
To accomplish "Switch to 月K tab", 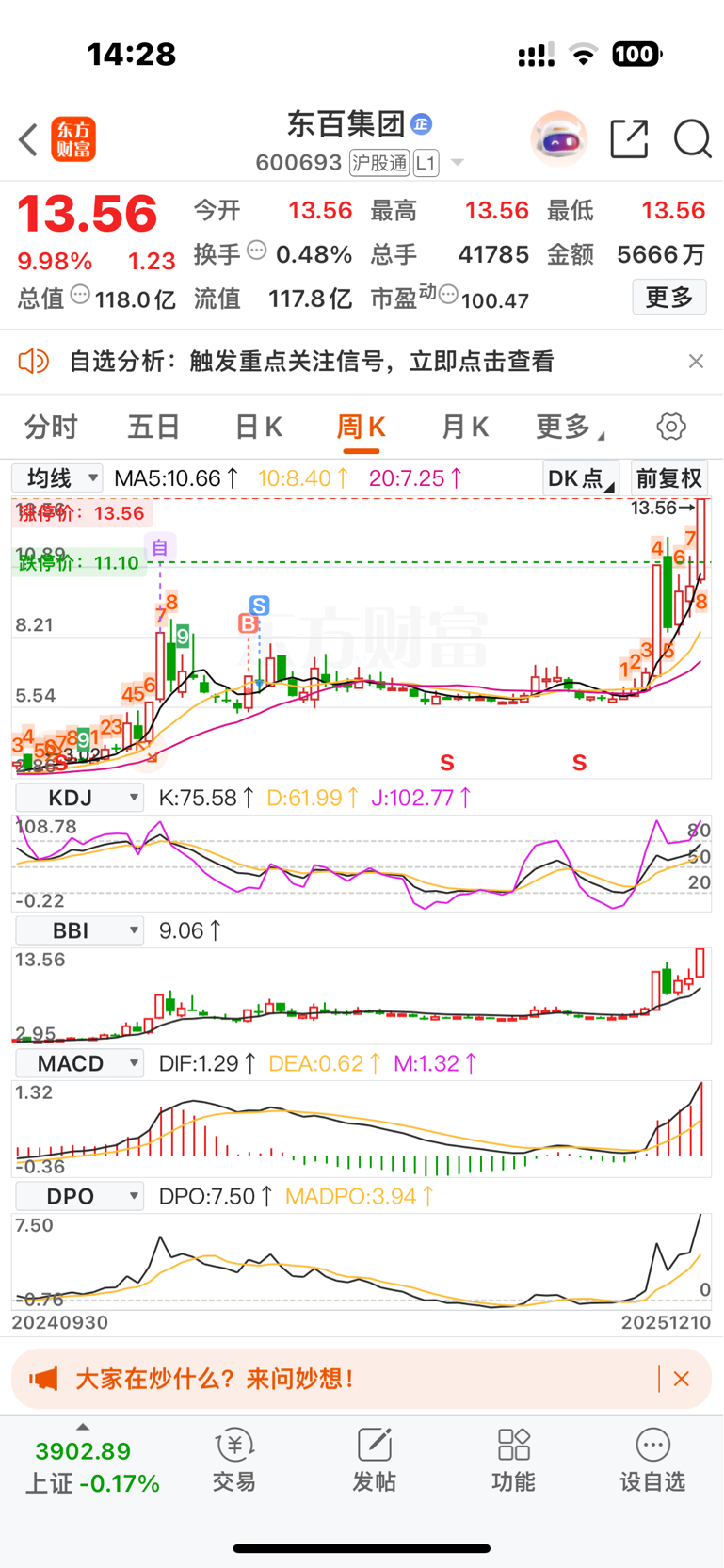I will point(465,428).
